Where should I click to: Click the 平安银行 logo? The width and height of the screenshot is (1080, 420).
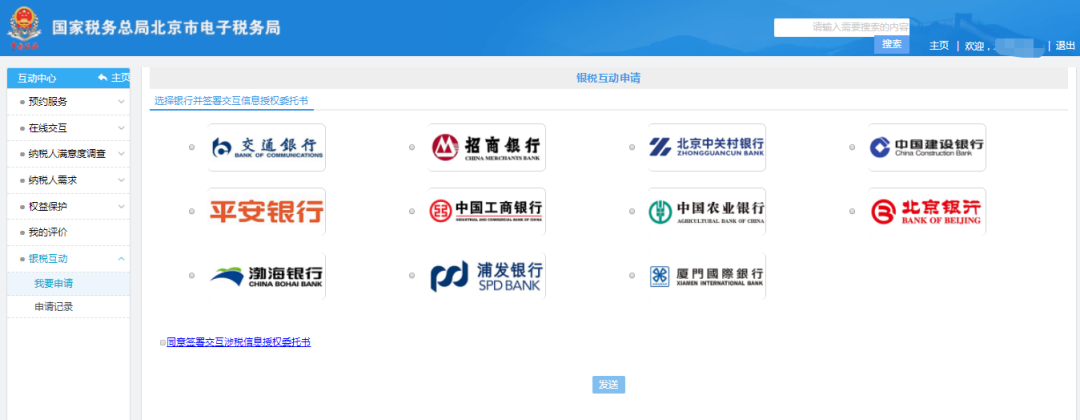pos(266,211)
